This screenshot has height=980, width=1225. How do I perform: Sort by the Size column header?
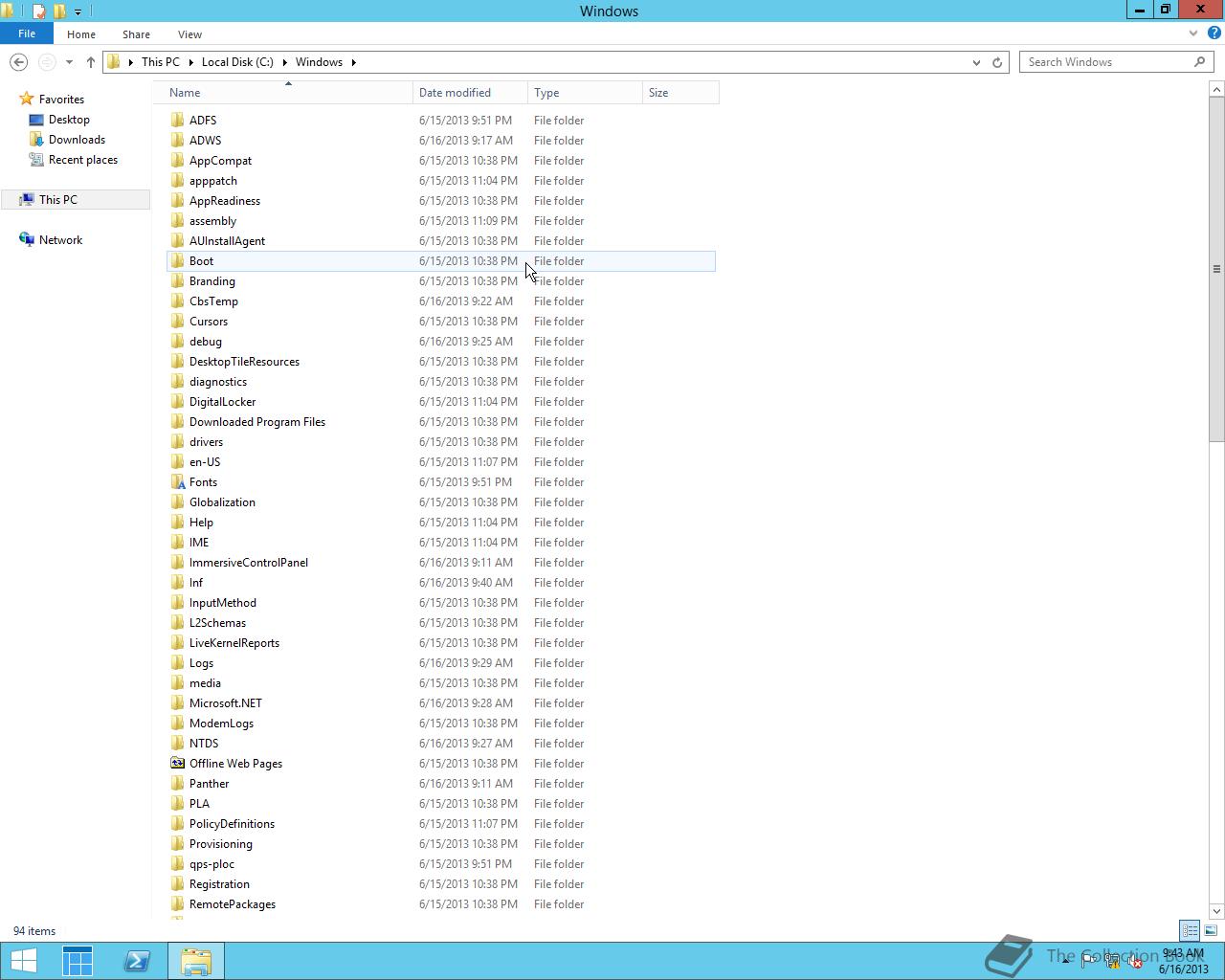point(681,93)
